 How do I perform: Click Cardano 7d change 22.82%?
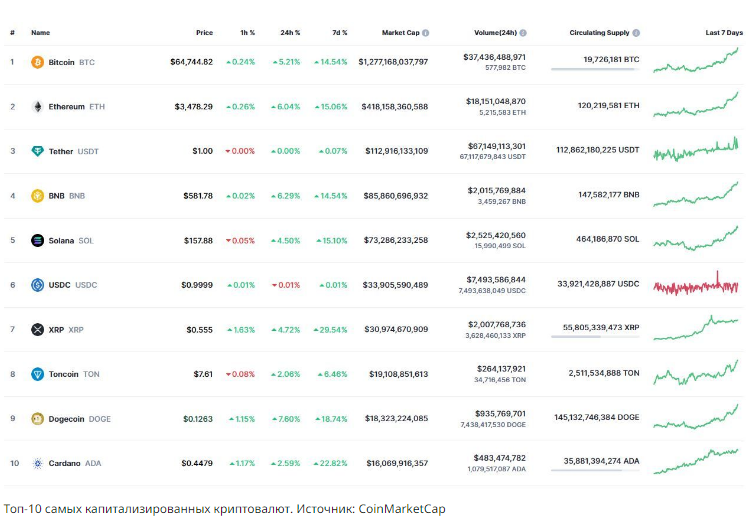331,464
